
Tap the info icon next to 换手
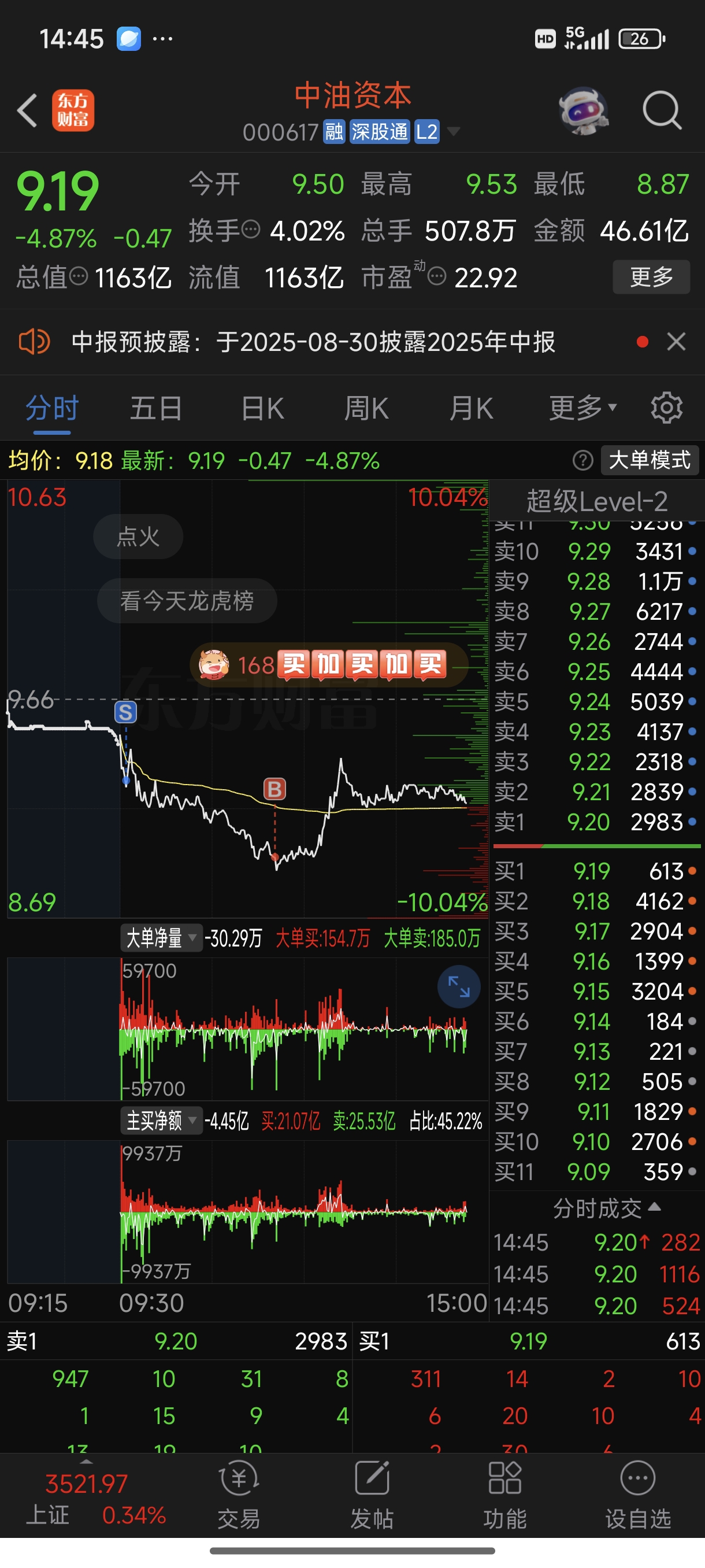click(x=251, y=230)
